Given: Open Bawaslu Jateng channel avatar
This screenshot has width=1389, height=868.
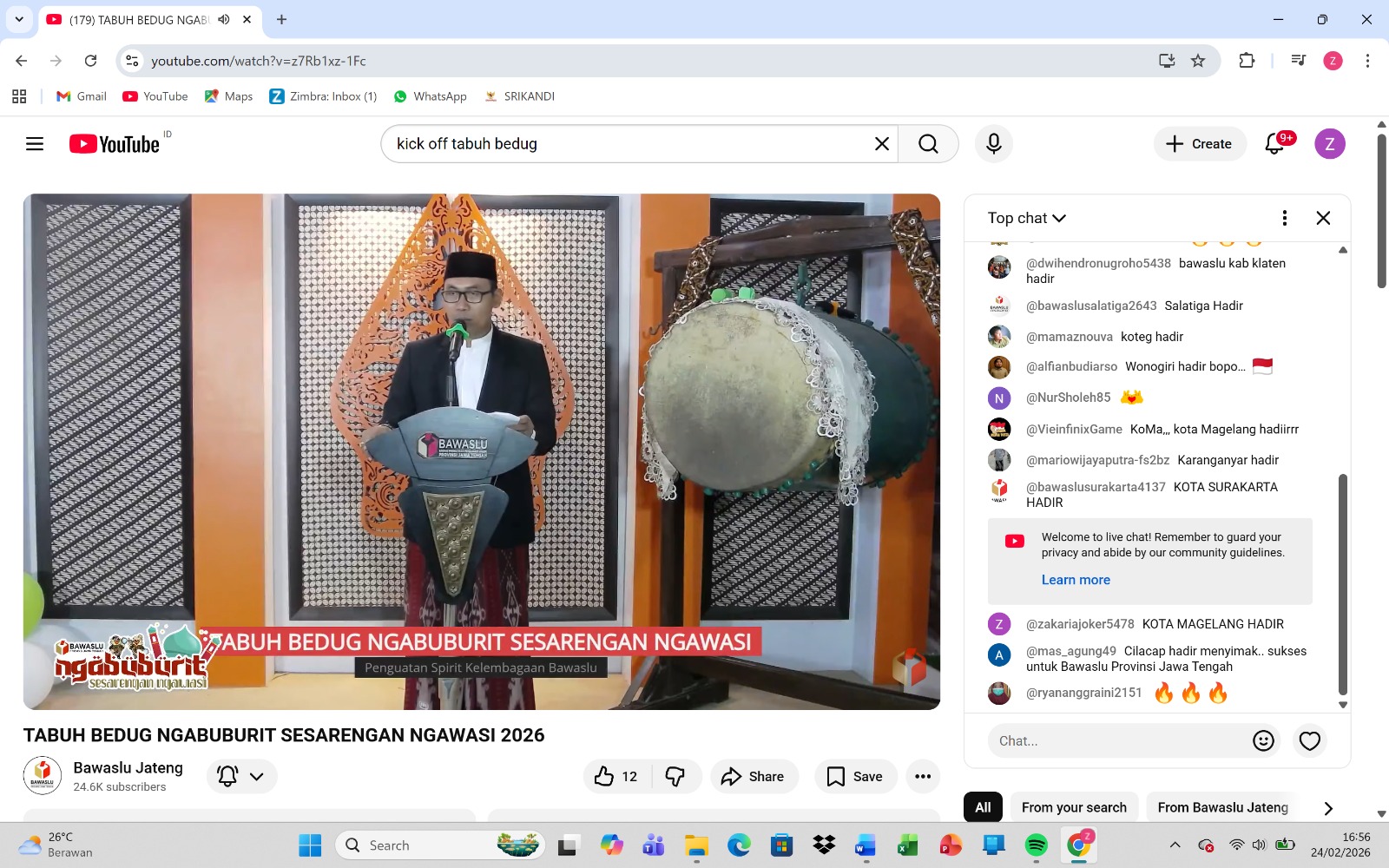Looking at the screenshot, I should [42, 775].
